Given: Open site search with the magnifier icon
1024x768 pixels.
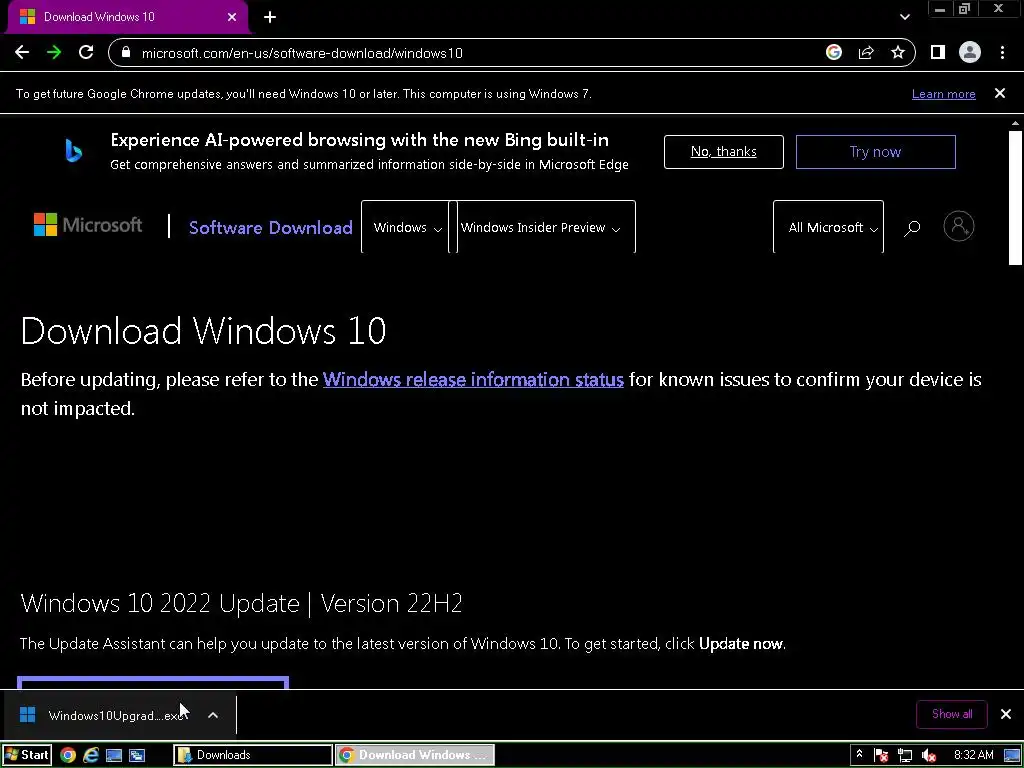Looking at the screenshot, I should (x=912, y=227).
